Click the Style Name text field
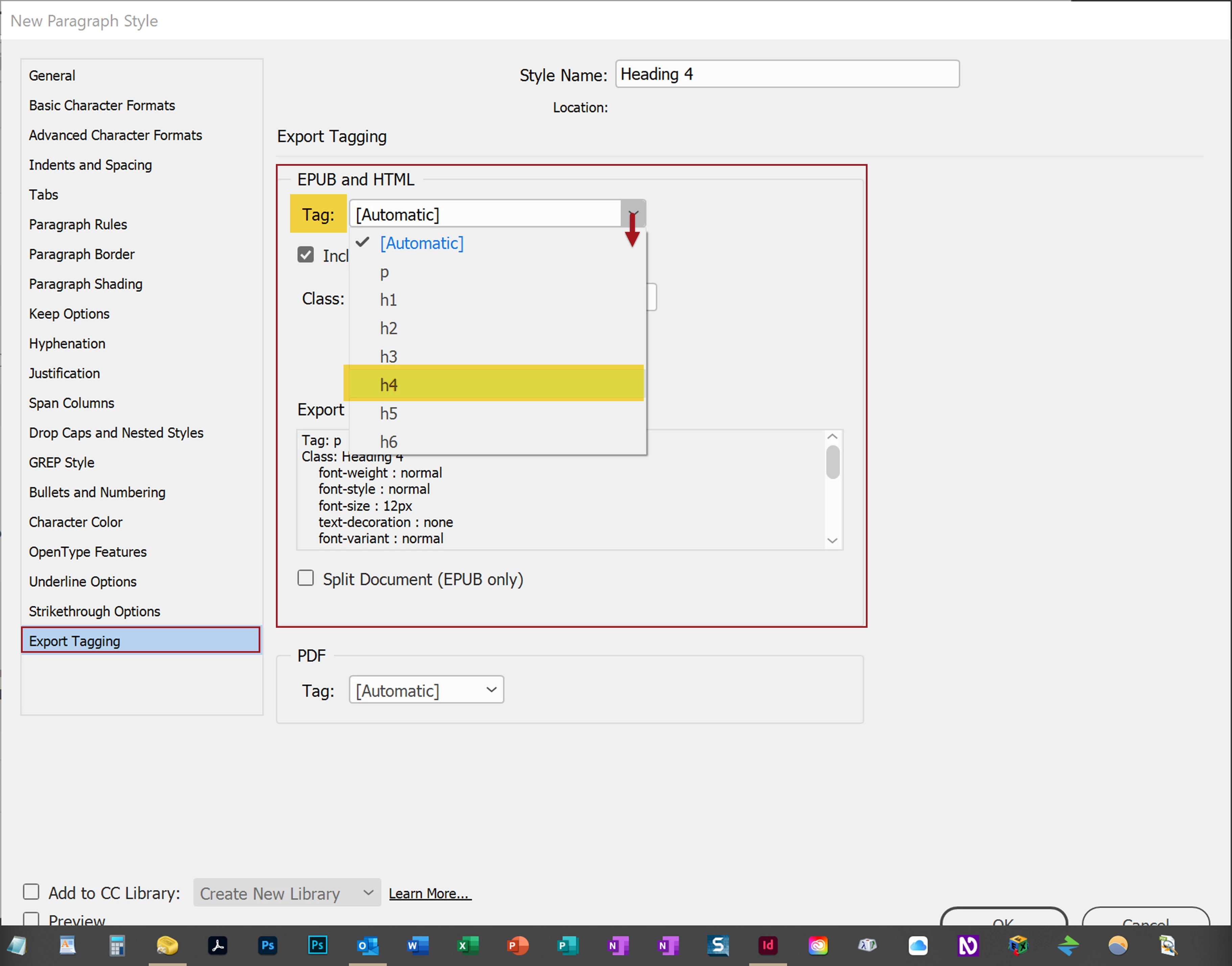The height and width of the screenshot is (966, 1232). coord(786,74)
